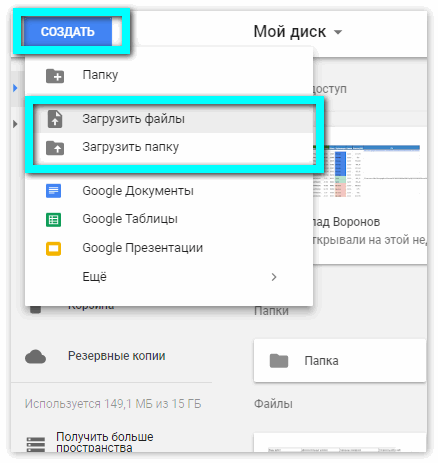Click the Google Docs blue icon
Screen dimensions: 438x463
pyautogui.click(x=53, y=191)
